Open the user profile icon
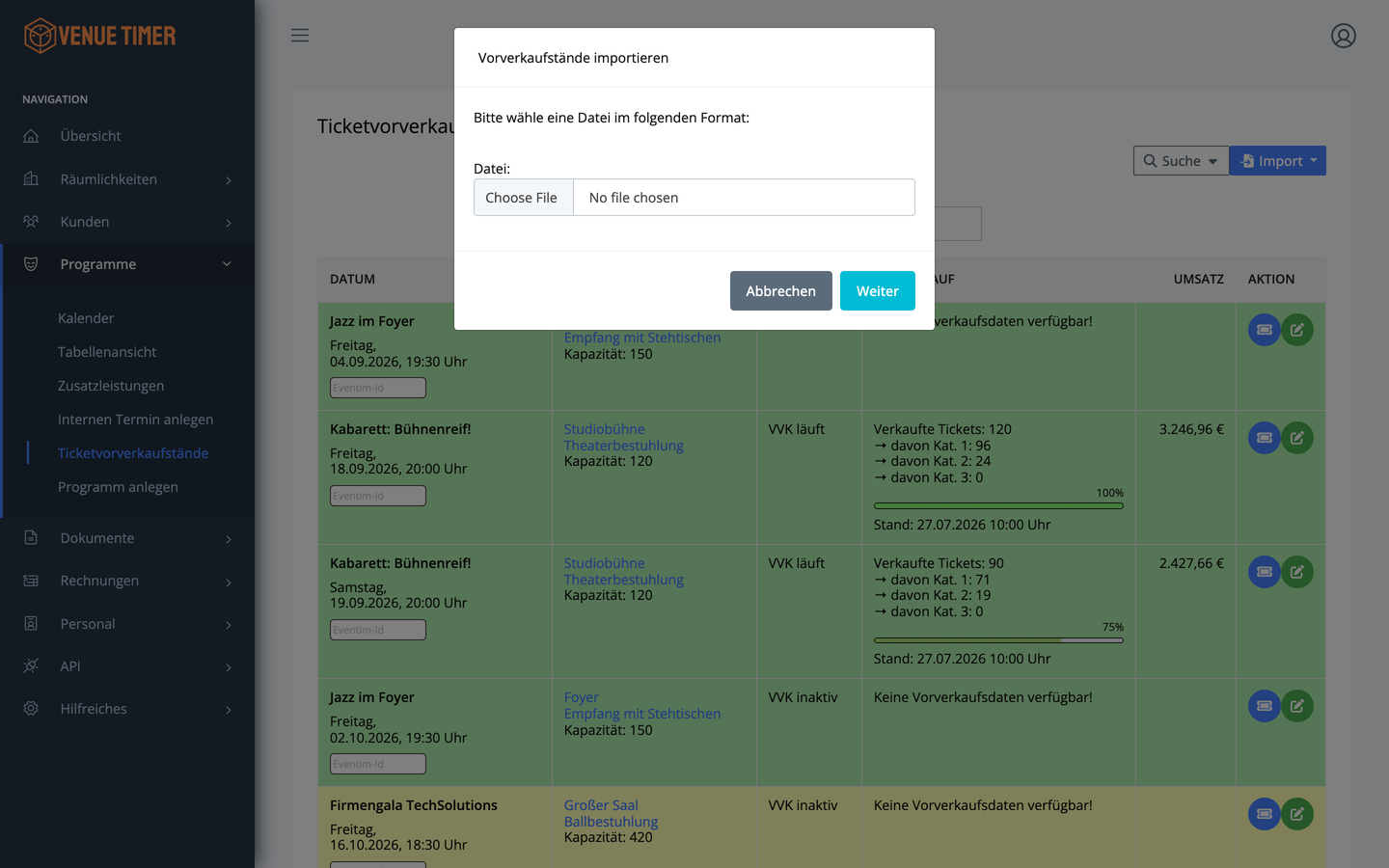 pyautogui.click(x=1344, y=36)
